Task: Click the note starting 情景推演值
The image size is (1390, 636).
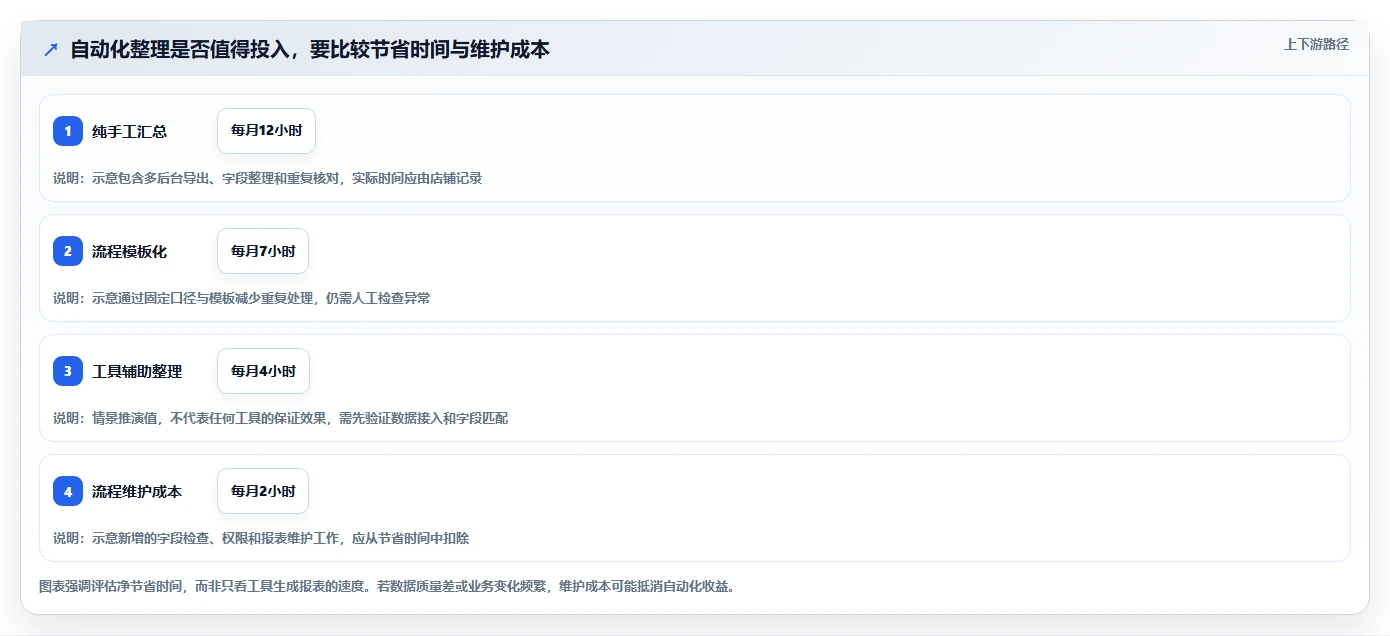Action: coord(280,418)
